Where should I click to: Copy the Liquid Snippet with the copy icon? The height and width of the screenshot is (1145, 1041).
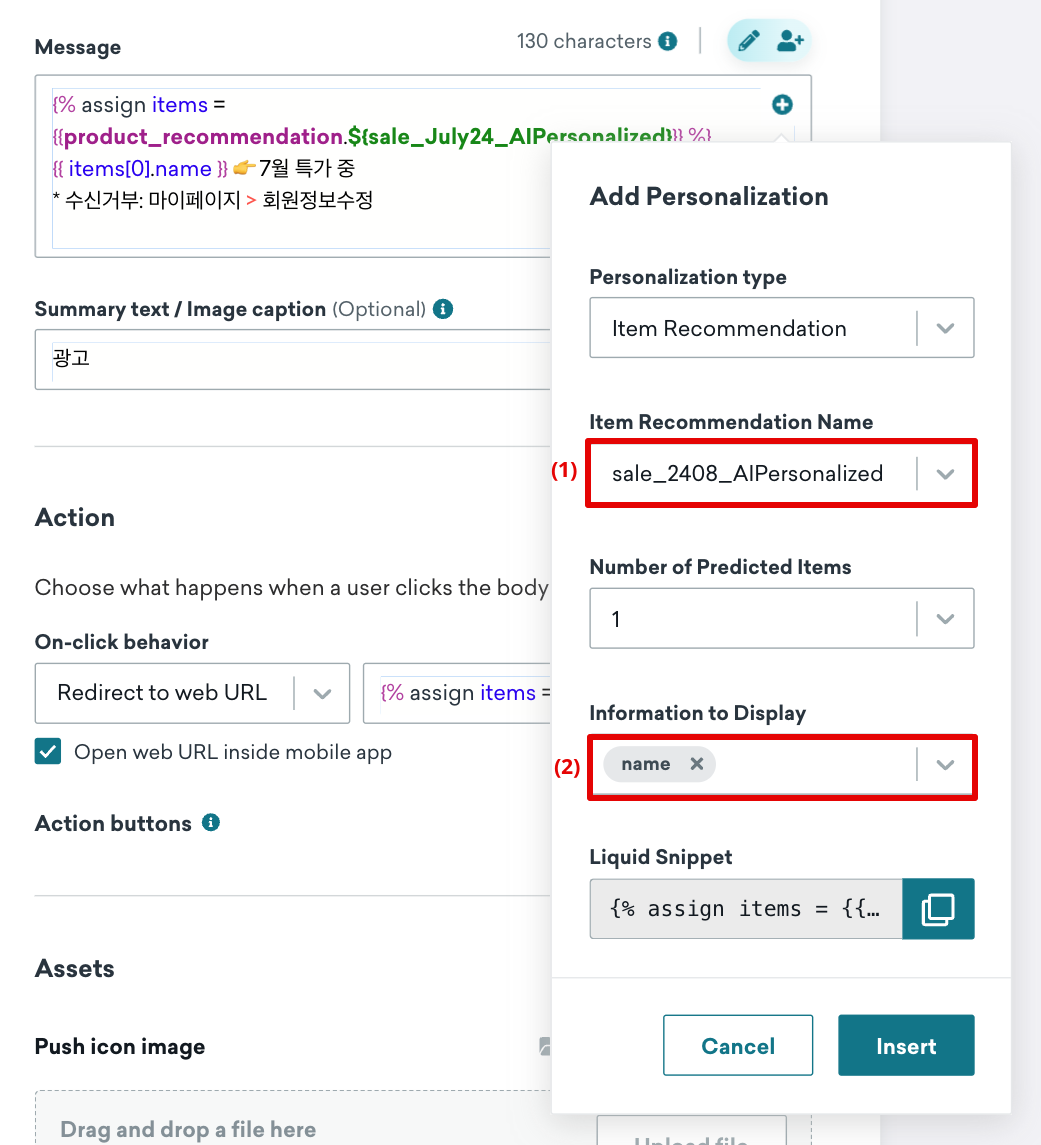(x=938, y=908)
